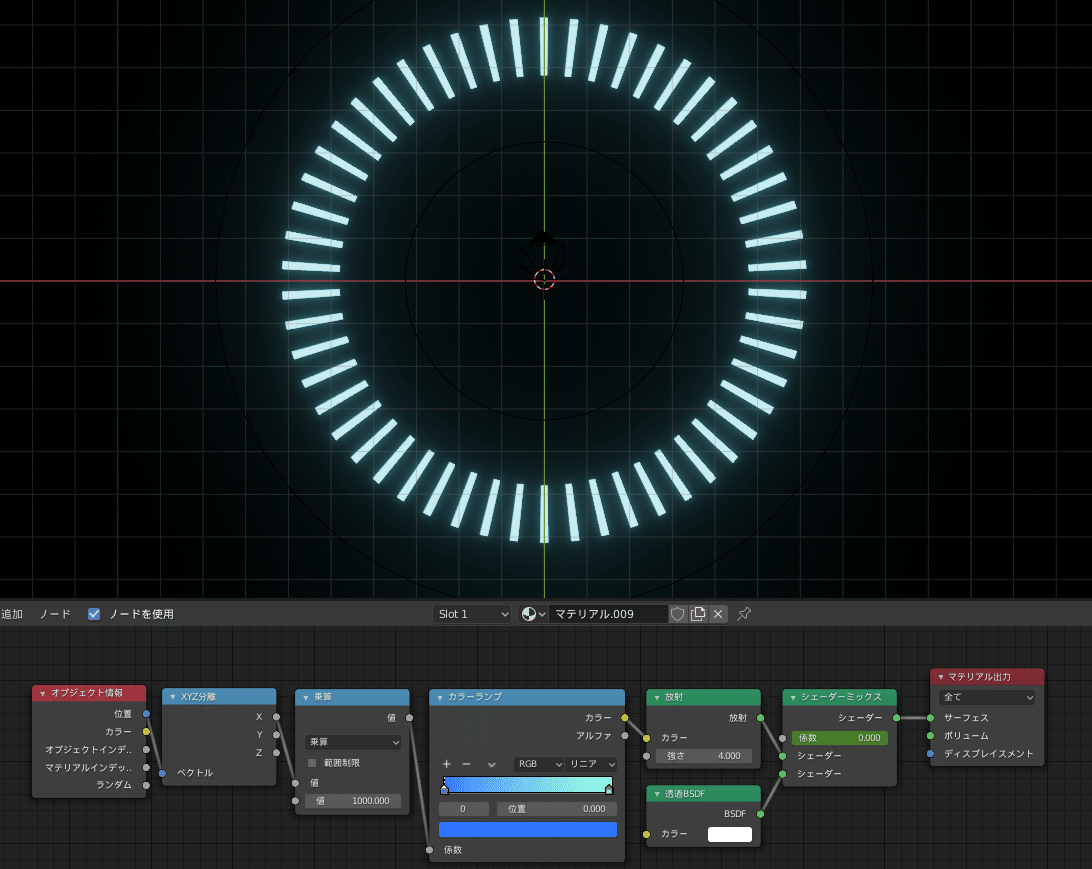Open the material browse sphere icon
1092x869 pixels.
click(x=533, y=613)
